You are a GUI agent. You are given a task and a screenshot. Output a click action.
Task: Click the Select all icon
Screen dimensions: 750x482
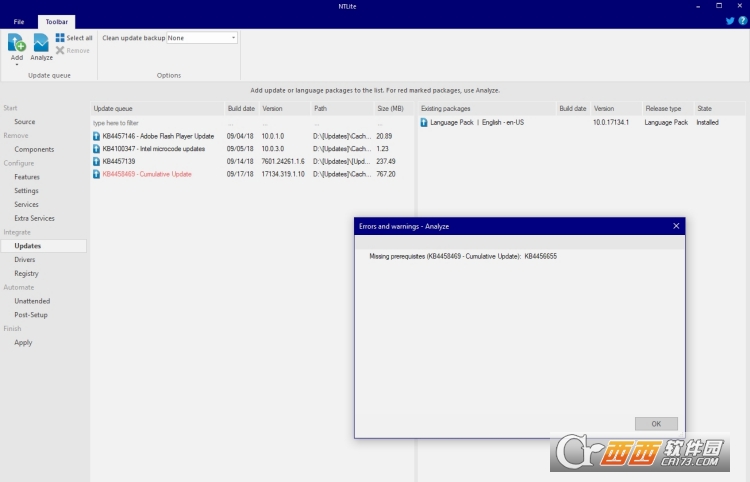(60, 37)
